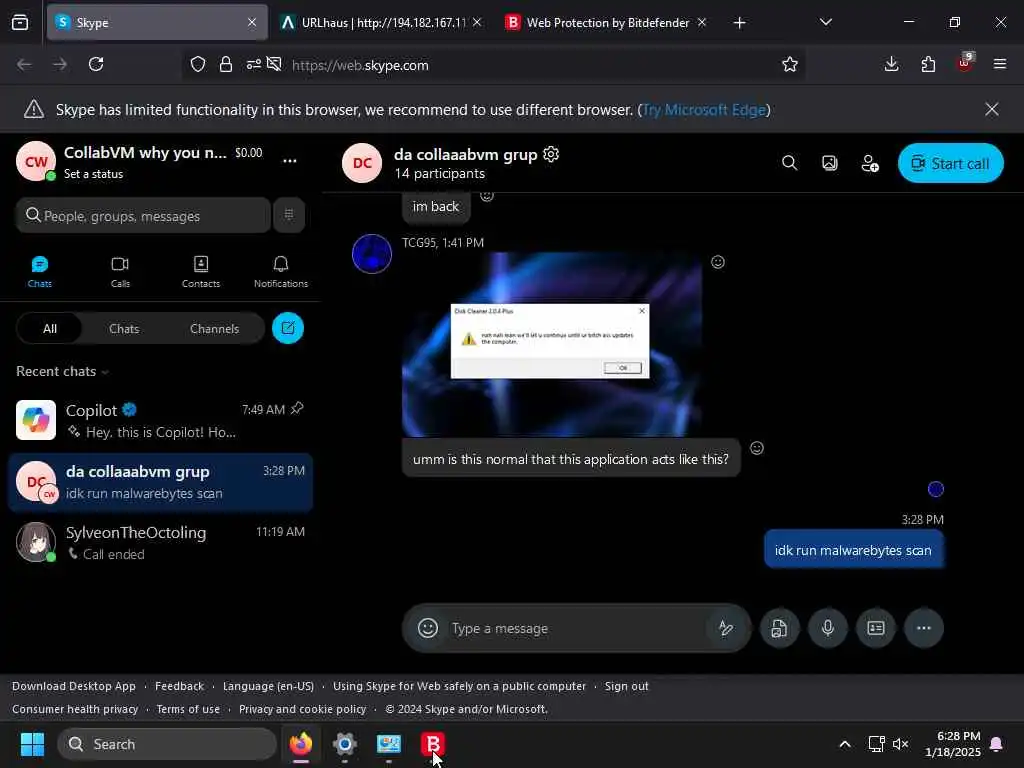Viewport: 1024px width, 768px height.
Task: View site security padlock information
Action: click(226, 64)
